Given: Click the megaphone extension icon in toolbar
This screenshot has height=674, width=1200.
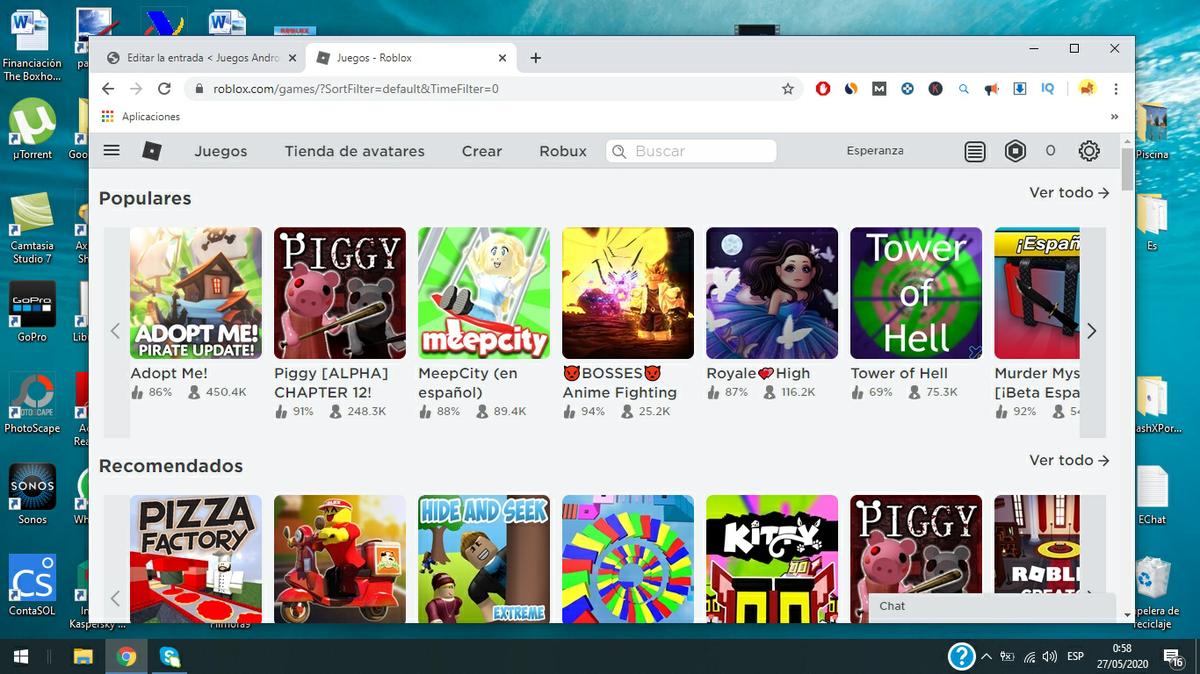Looking at the screenshot, I should point(991,89).
